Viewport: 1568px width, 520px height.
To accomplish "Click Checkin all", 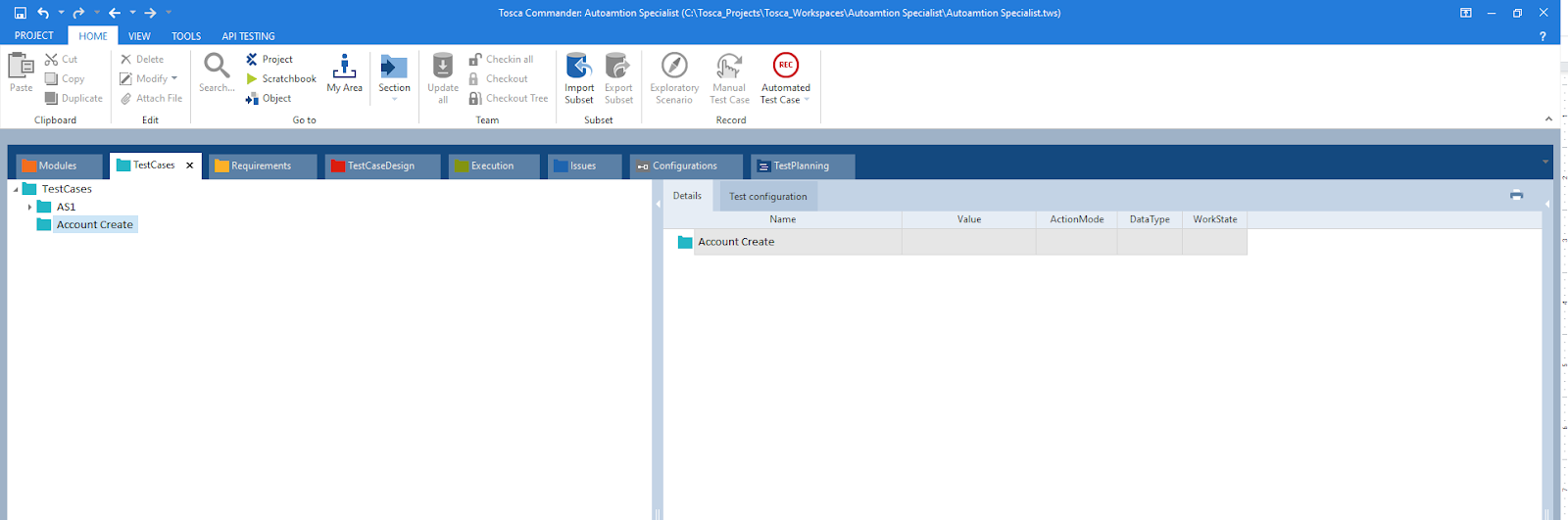I will coord(501,59).
